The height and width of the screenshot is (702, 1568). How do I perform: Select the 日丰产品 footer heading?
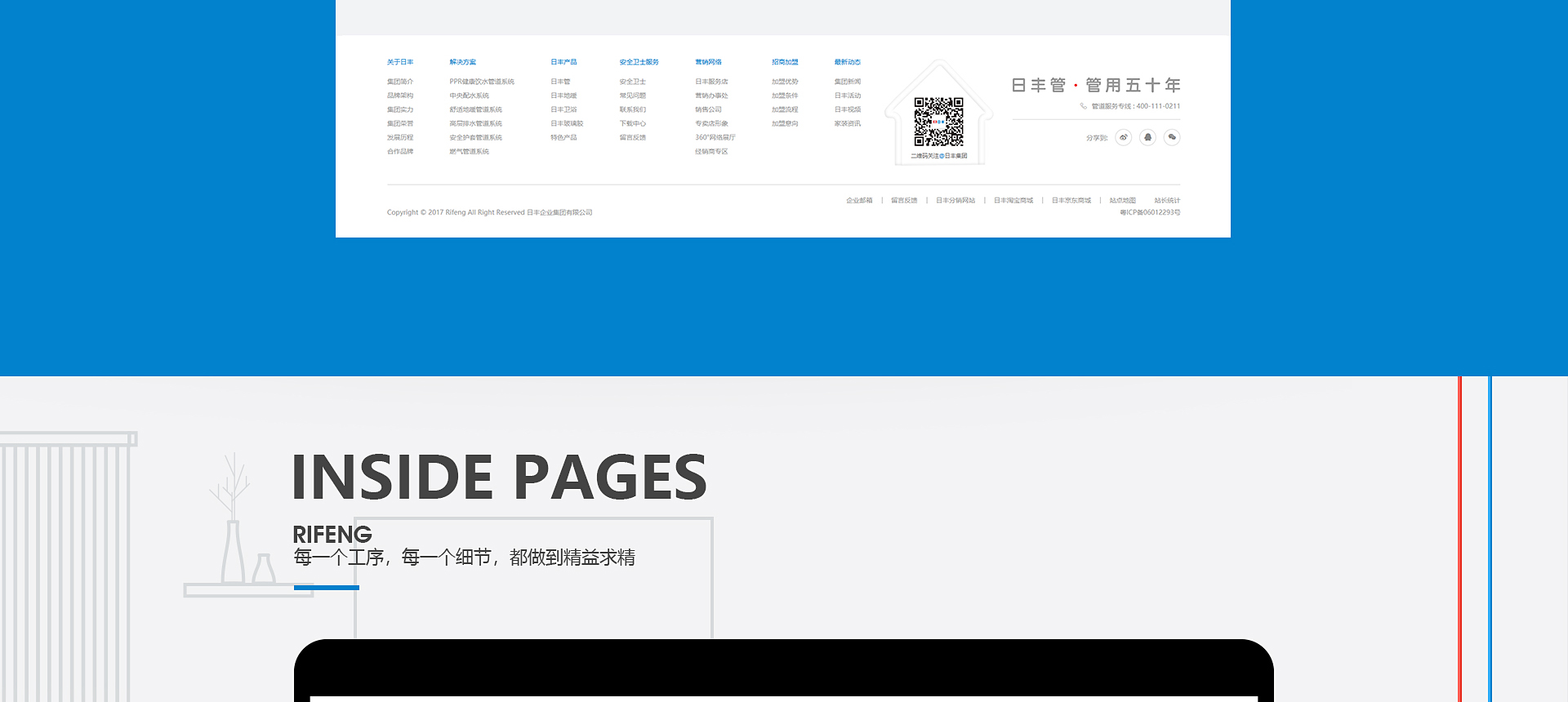pyautogui.click(x=563, y=62)
